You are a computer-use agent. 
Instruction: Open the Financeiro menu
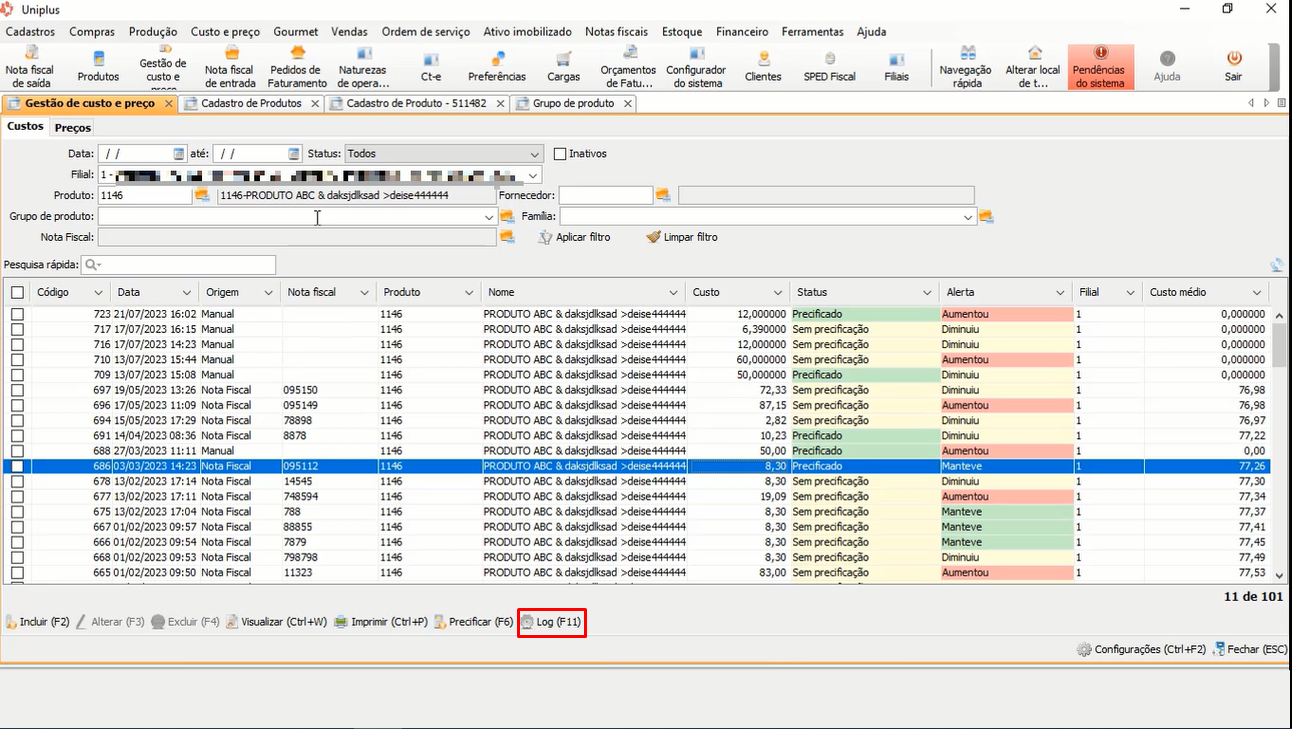pos(742,32)
